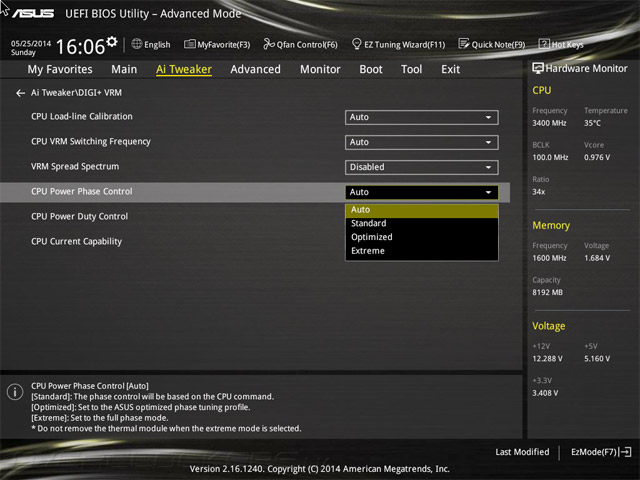Open VRM Spread Spectrum Disabled dropdown
The height and width of the screenshot is (480, 640).
(421, 167)
